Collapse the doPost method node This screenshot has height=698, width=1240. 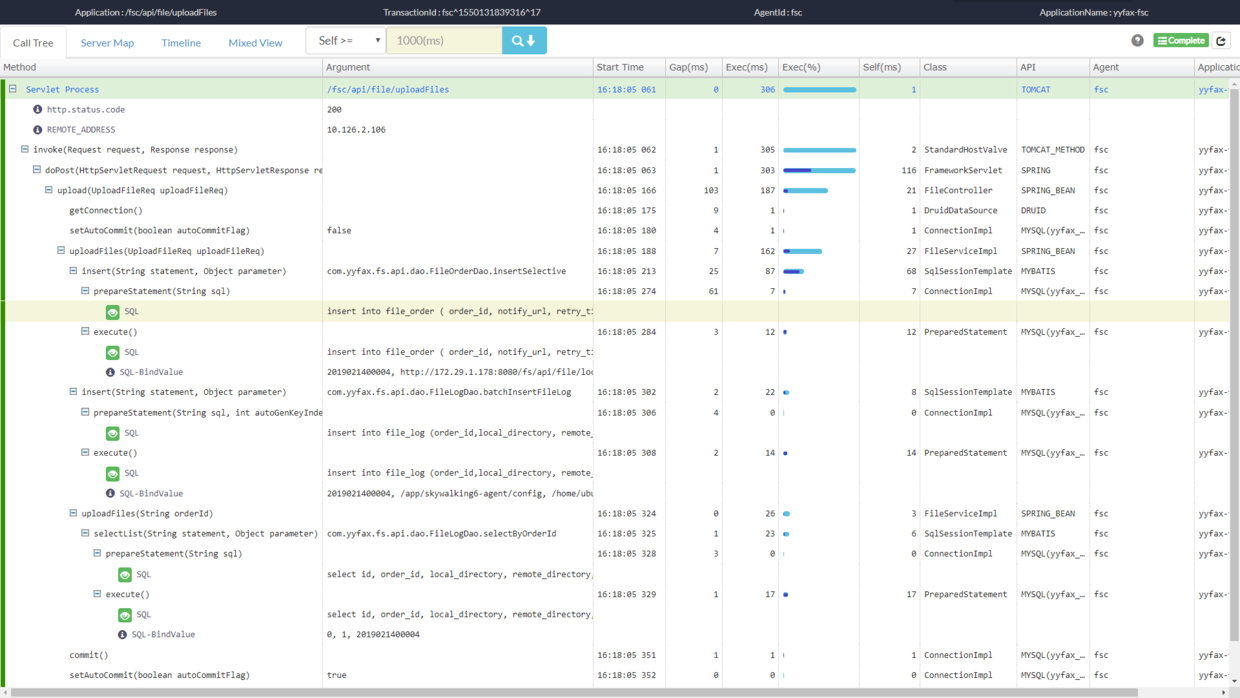37,170
